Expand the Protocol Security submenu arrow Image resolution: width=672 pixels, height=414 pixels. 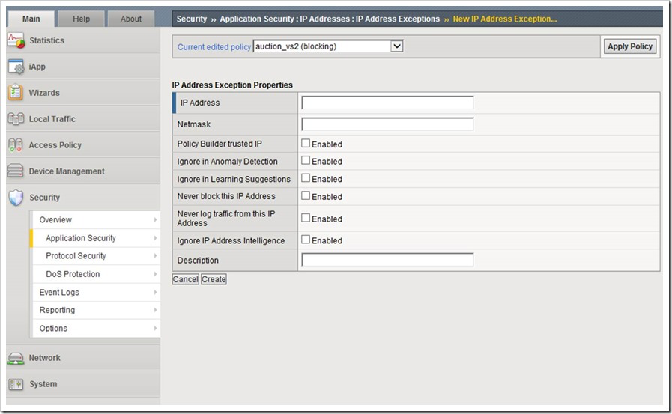(x=155, y=256)
